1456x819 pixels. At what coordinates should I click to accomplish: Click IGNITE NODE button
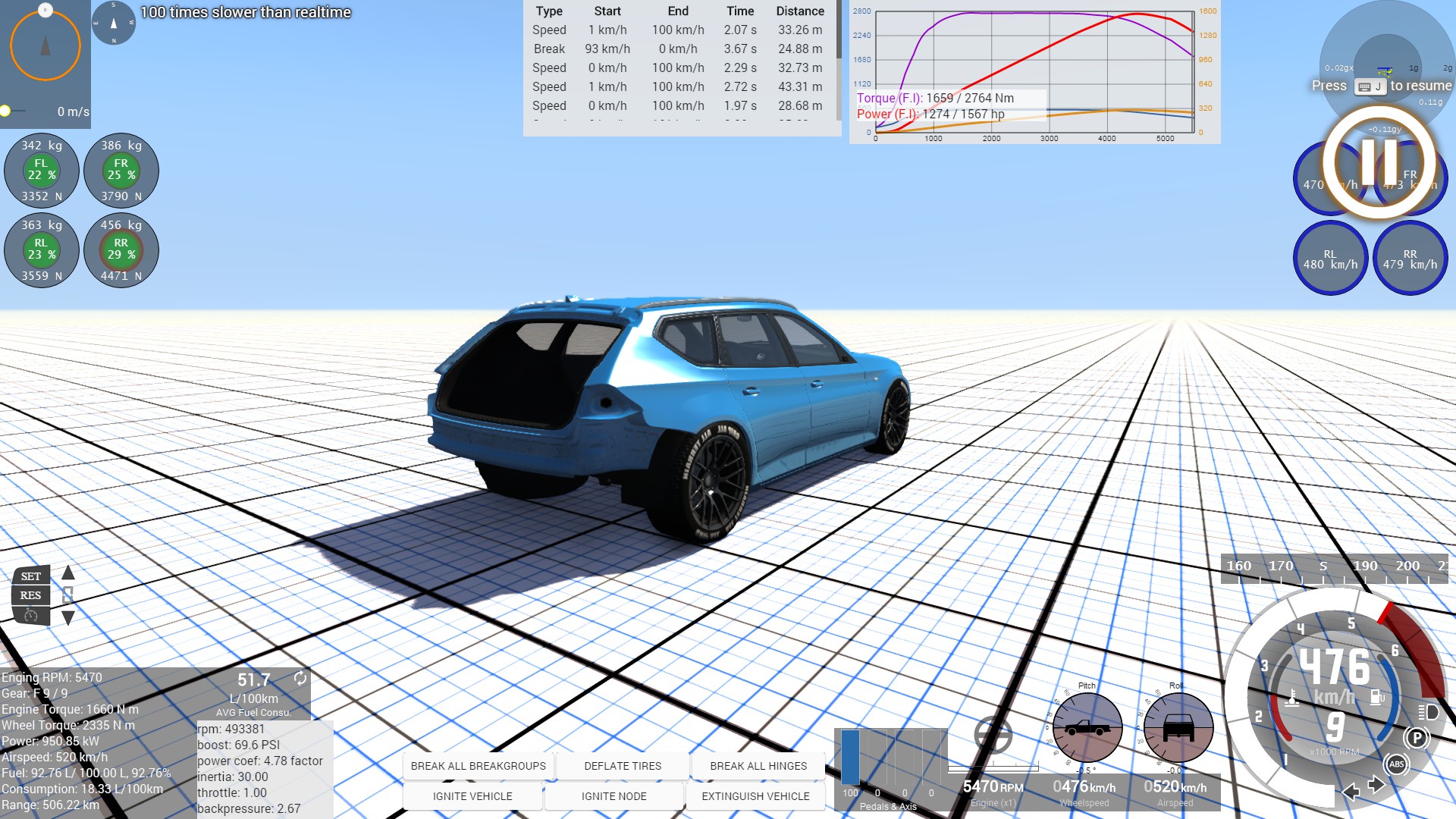point(614,796)
